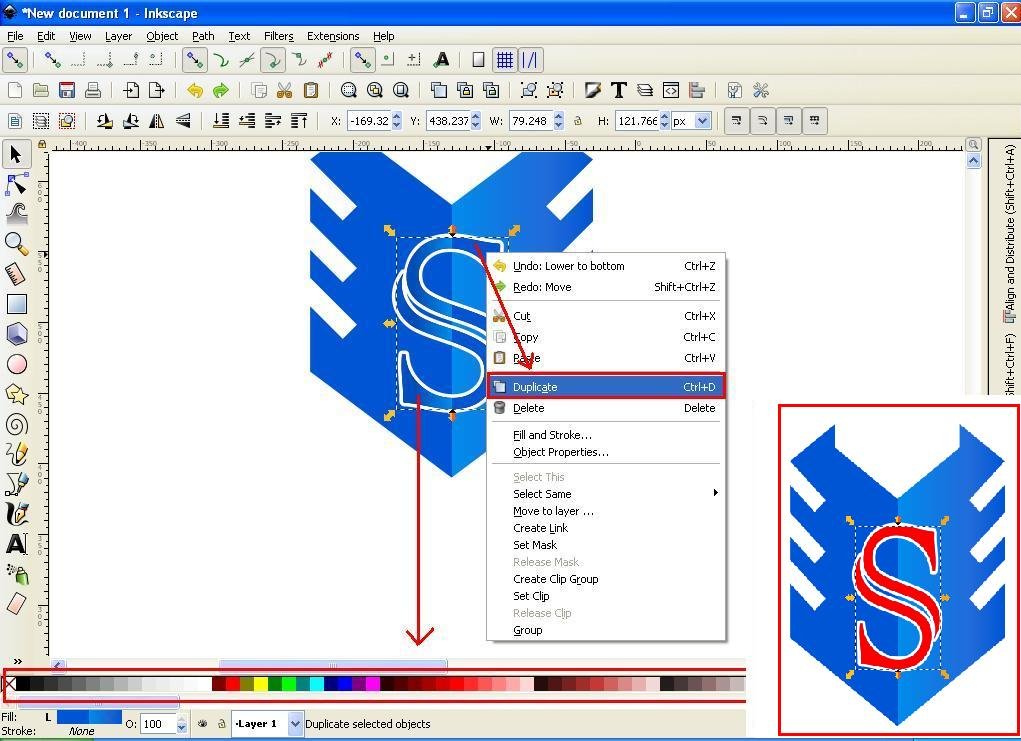Open Text and Font dialog toolbar icon
This screenshot has width=1021, height=741.
(x=619, y=90)
